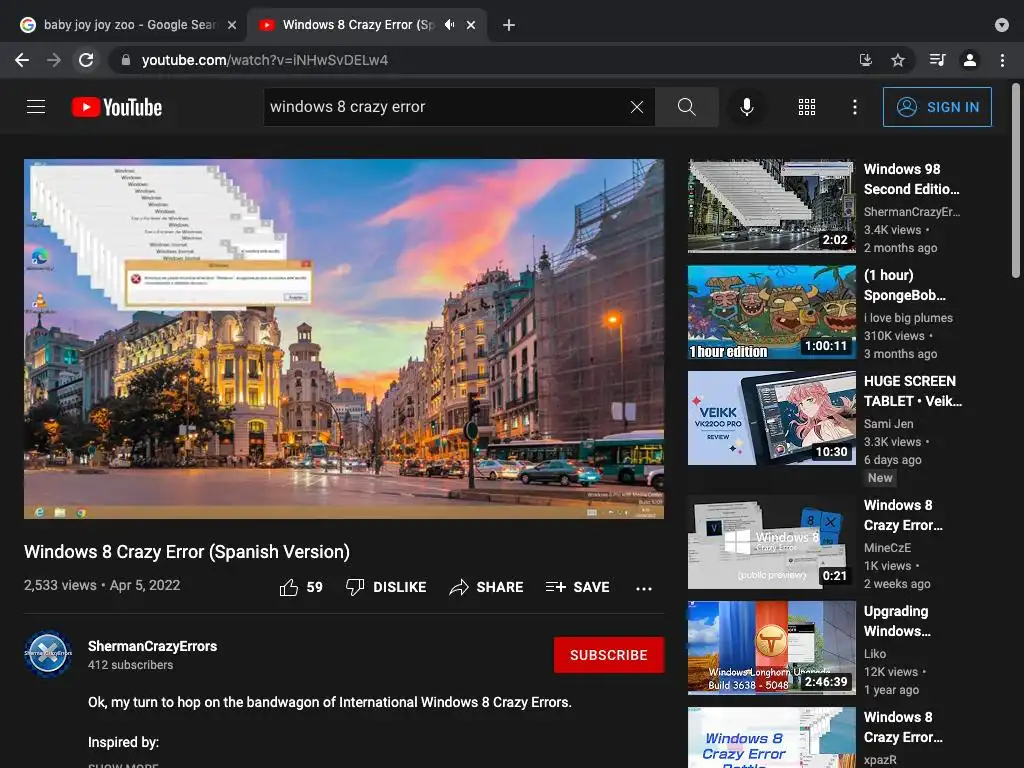The image size is (1024, 768).
Task: Open the media control icon in toolbar
Action: pos(937,60)
